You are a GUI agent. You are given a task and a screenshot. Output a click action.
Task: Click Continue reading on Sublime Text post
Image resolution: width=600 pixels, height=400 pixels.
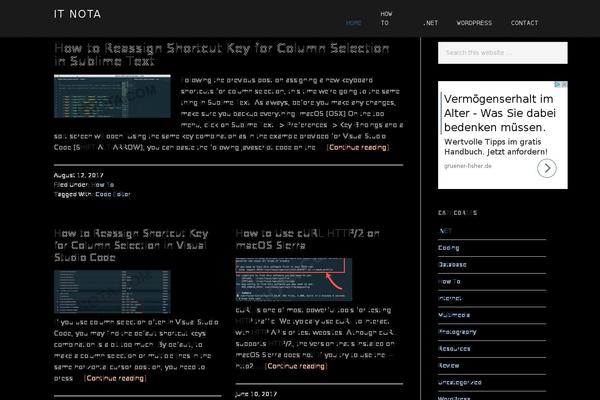(358, 147)
